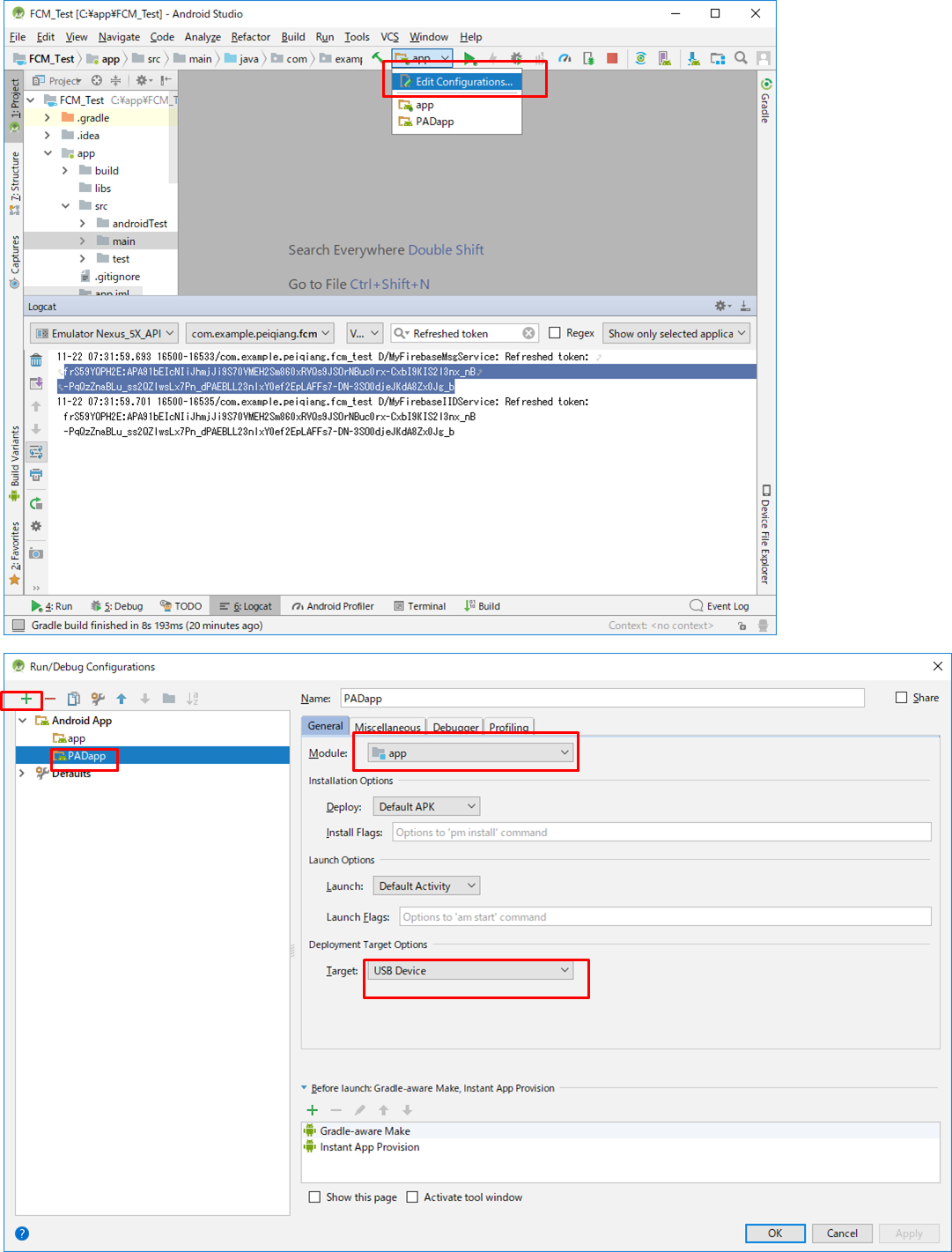Enable the Share checkbox
The width and height of the screenshot is (952, 1252).
[x=901, y=698]
